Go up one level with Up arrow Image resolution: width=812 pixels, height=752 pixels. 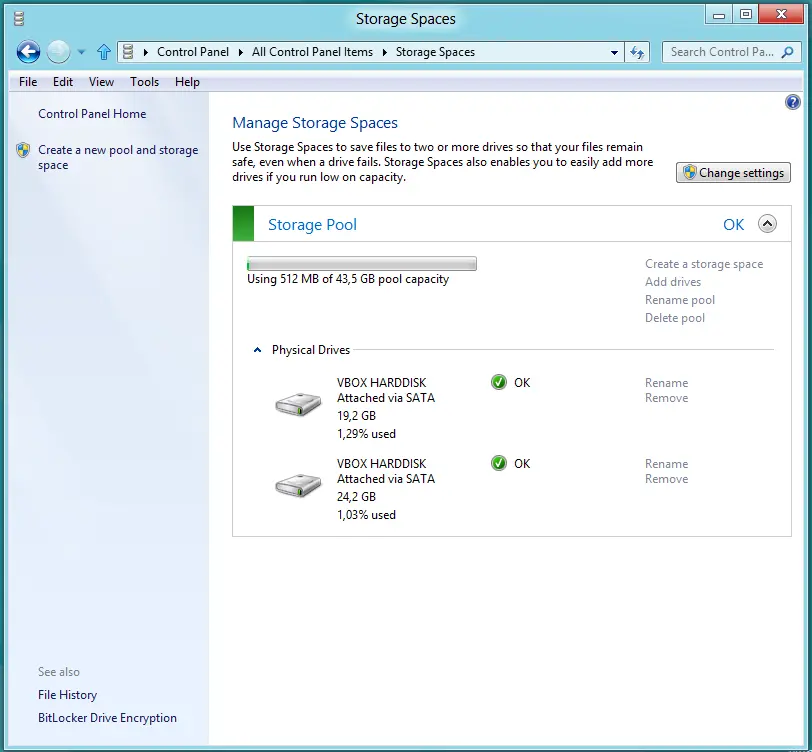click(x=104, y=52)
